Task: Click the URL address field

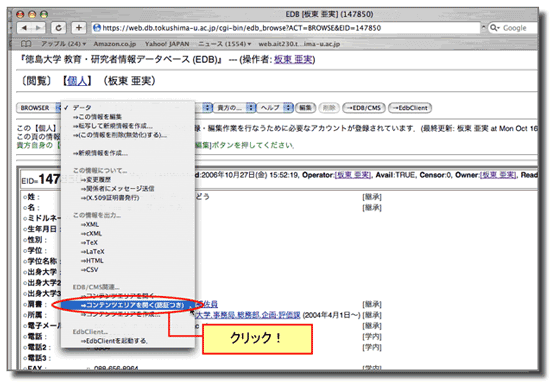Action: coord(286,28)
